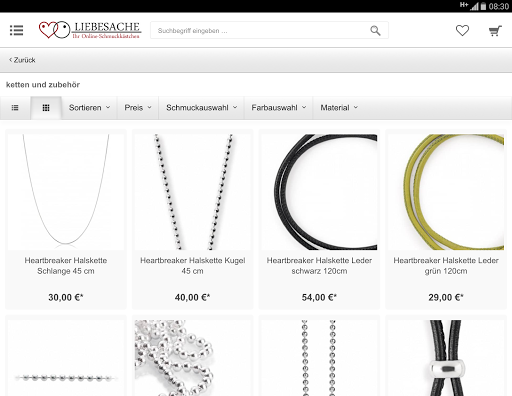Click the 30,00 € price
This screenshot has width=512, height=396.
(x=66, y=297)
